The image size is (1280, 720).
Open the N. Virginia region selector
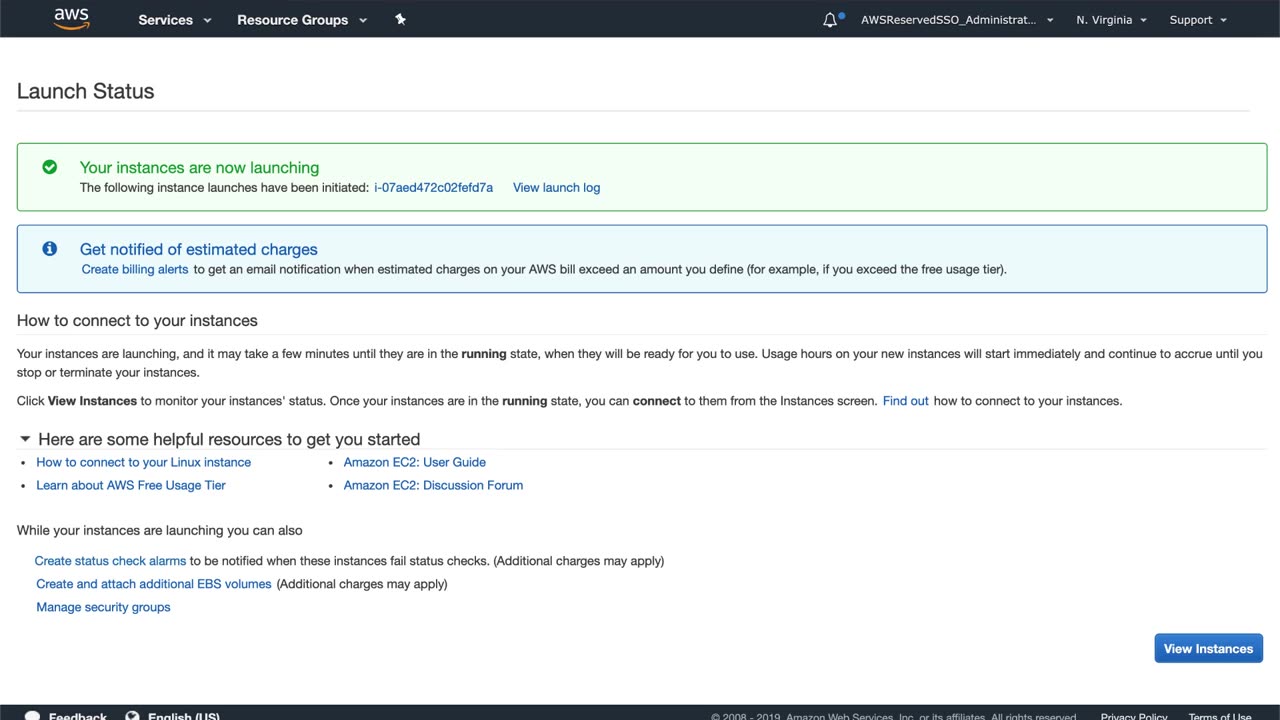[1111, 20]
